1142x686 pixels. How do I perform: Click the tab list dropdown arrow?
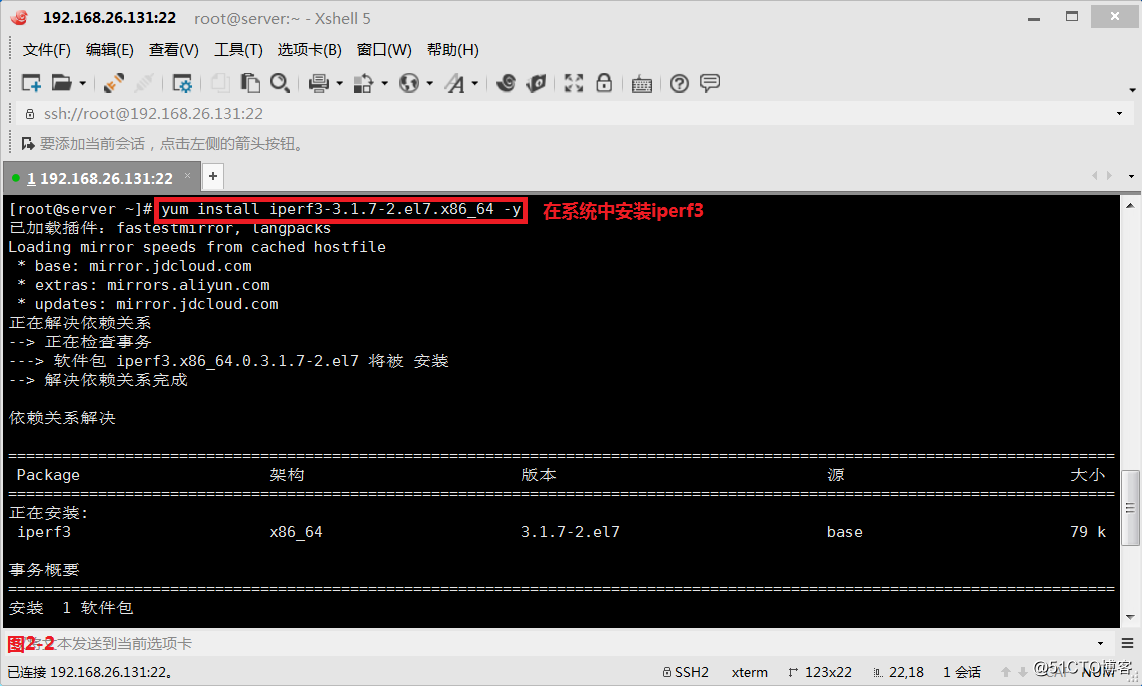(x=1131, y=176)
